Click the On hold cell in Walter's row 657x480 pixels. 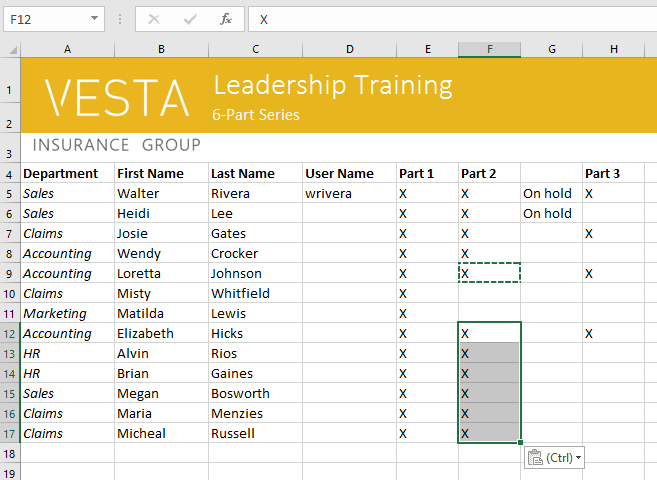[551, 193]
